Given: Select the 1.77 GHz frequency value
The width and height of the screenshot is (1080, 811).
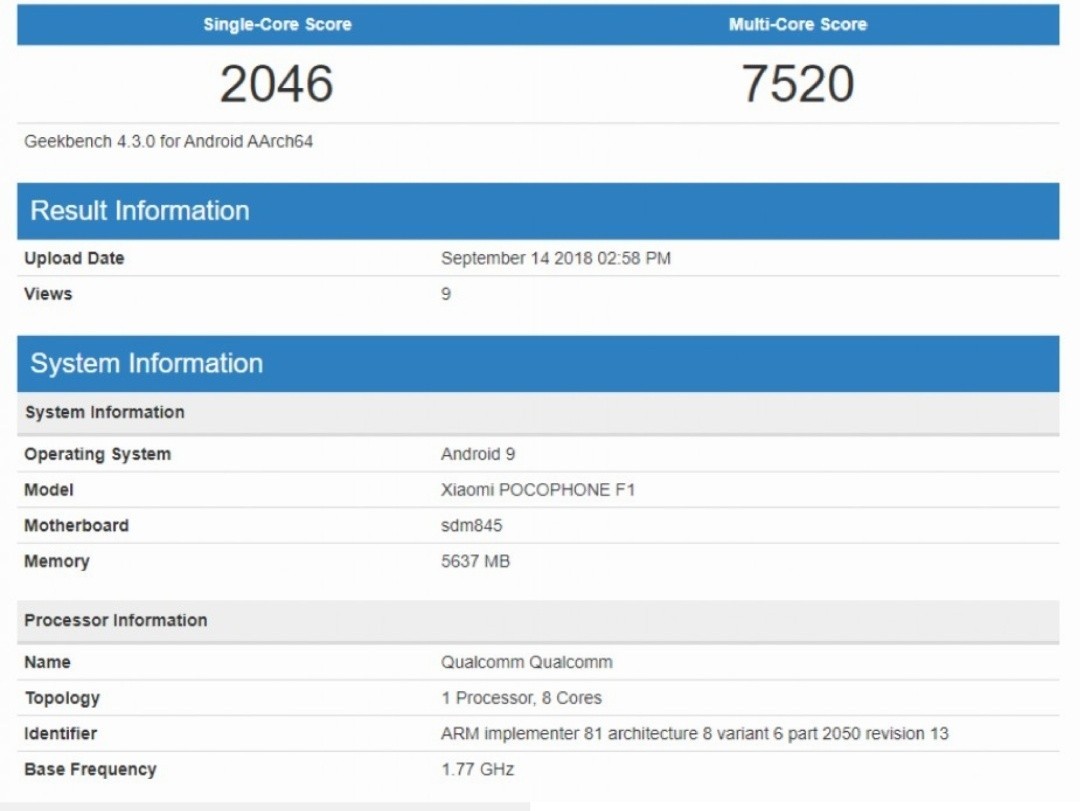Looking at the screenshot, I should [477, 770].
